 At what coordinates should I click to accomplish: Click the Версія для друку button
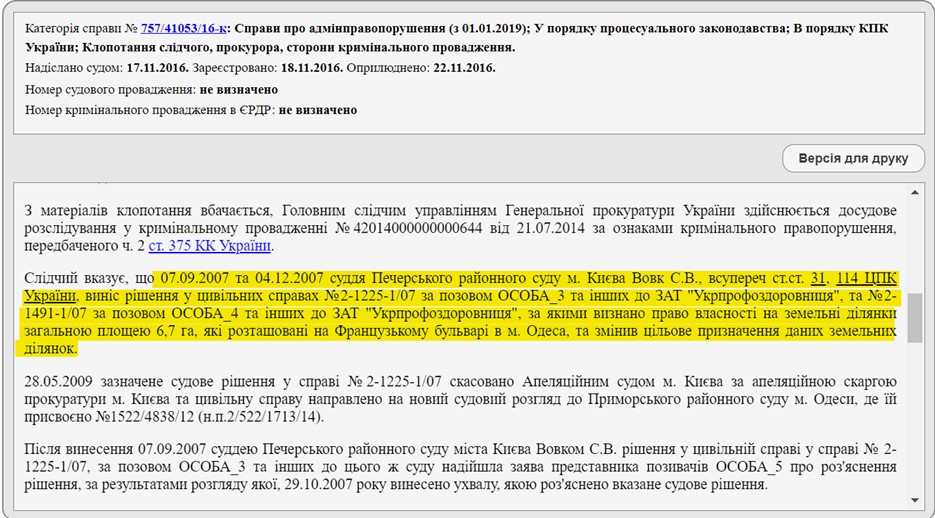853,159
